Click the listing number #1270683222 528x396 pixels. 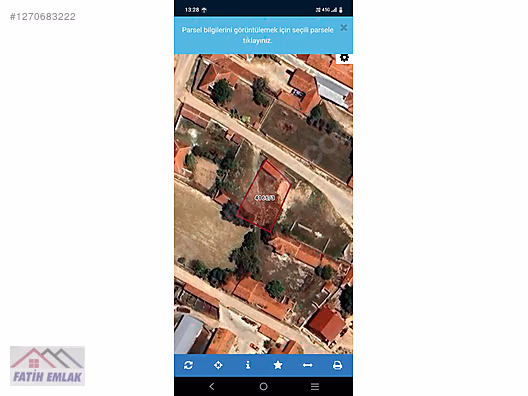coord(43,17)
